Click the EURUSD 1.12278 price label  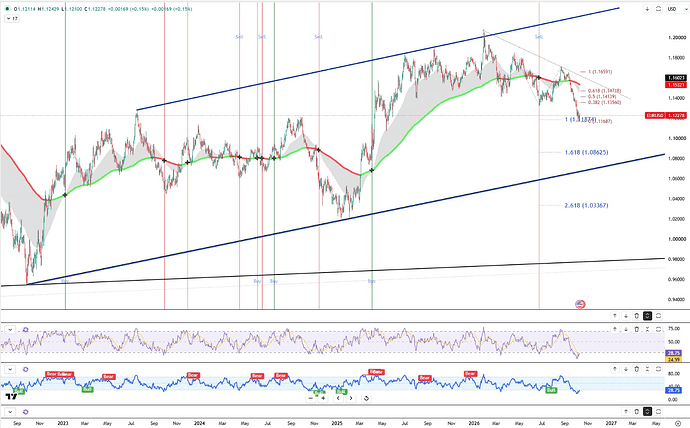665,115
